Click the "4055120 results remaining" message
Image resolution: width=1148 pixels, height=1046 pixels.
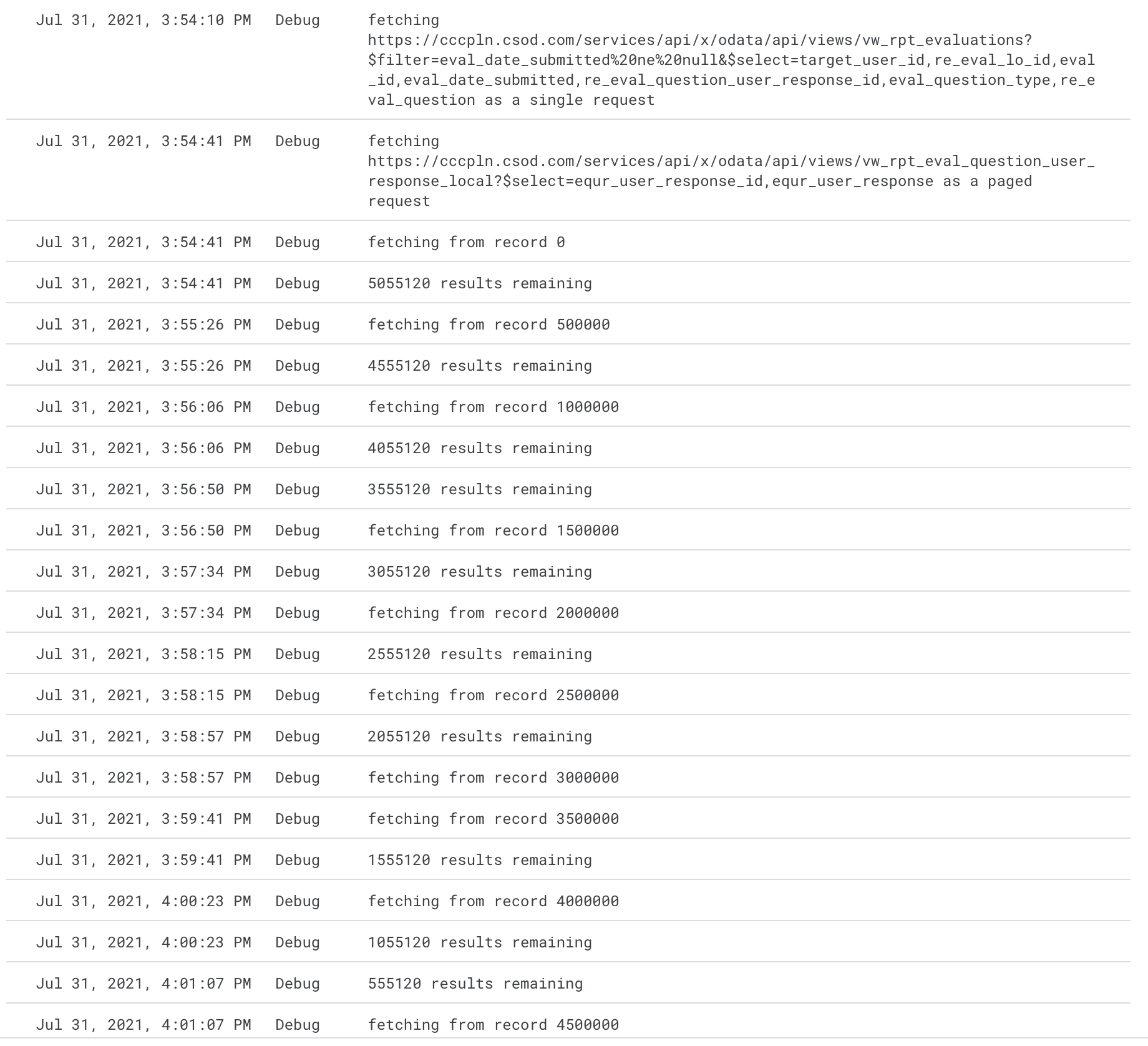tap(480, 448)
